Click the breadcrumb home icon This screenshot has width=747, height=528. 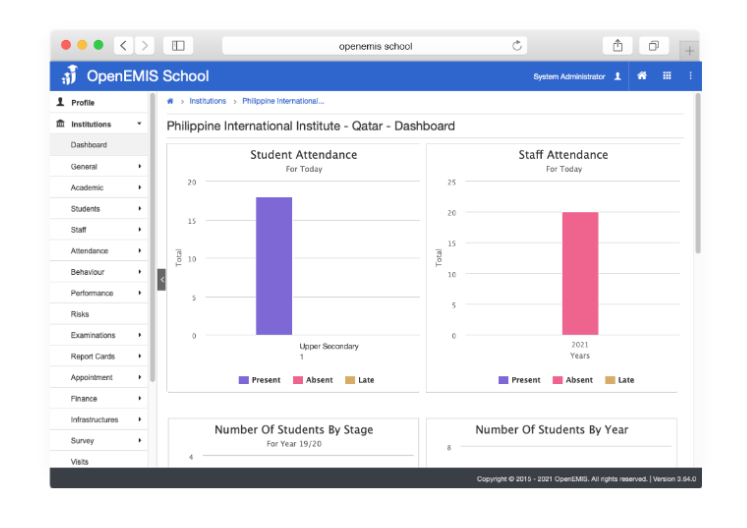coord(170,101)
